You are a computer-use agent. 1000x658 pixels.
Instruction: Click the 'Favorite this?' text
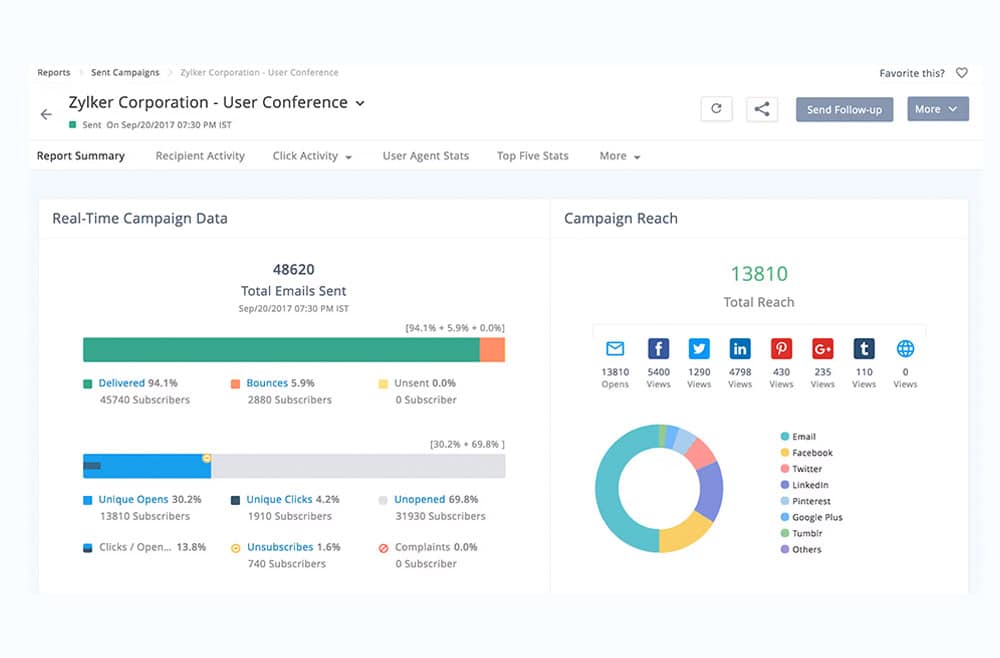[912, 73]
